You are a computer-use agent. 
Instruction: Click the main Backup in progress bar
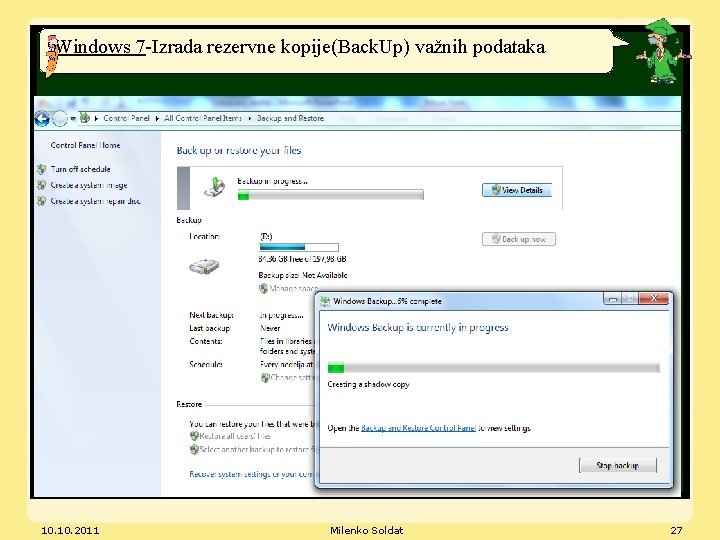[x=331, y=196]
